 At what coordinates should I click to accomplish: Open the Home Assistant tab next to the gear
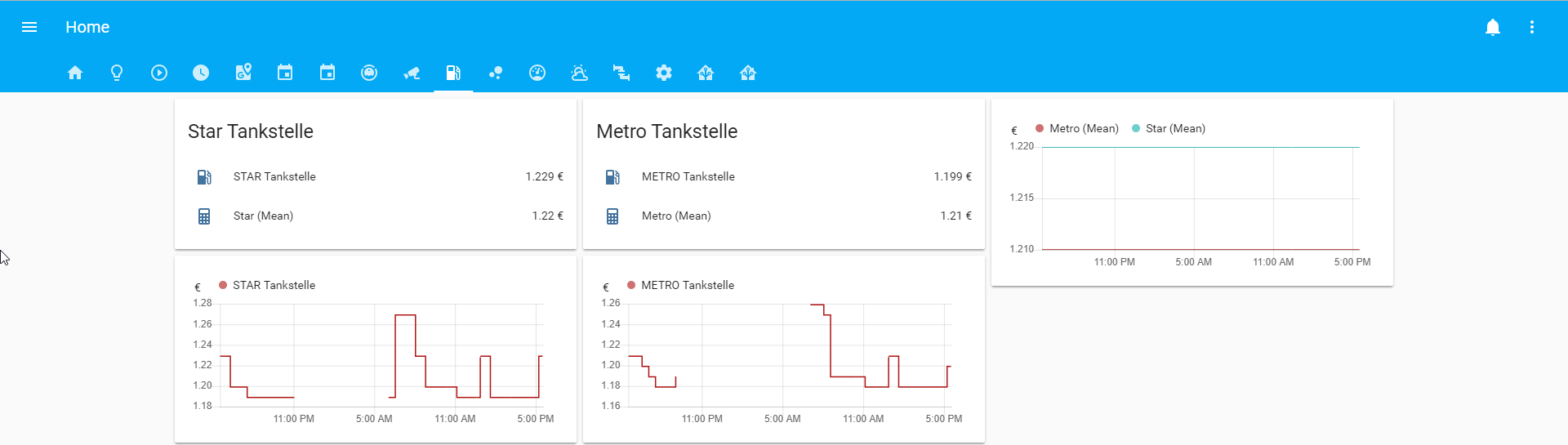pos(706,73)
